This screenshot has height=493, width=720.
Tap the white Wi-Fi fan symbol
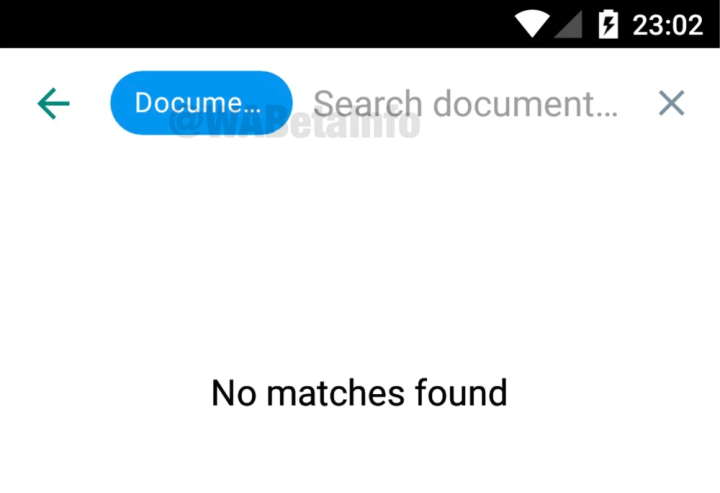[x=532, y=23]
